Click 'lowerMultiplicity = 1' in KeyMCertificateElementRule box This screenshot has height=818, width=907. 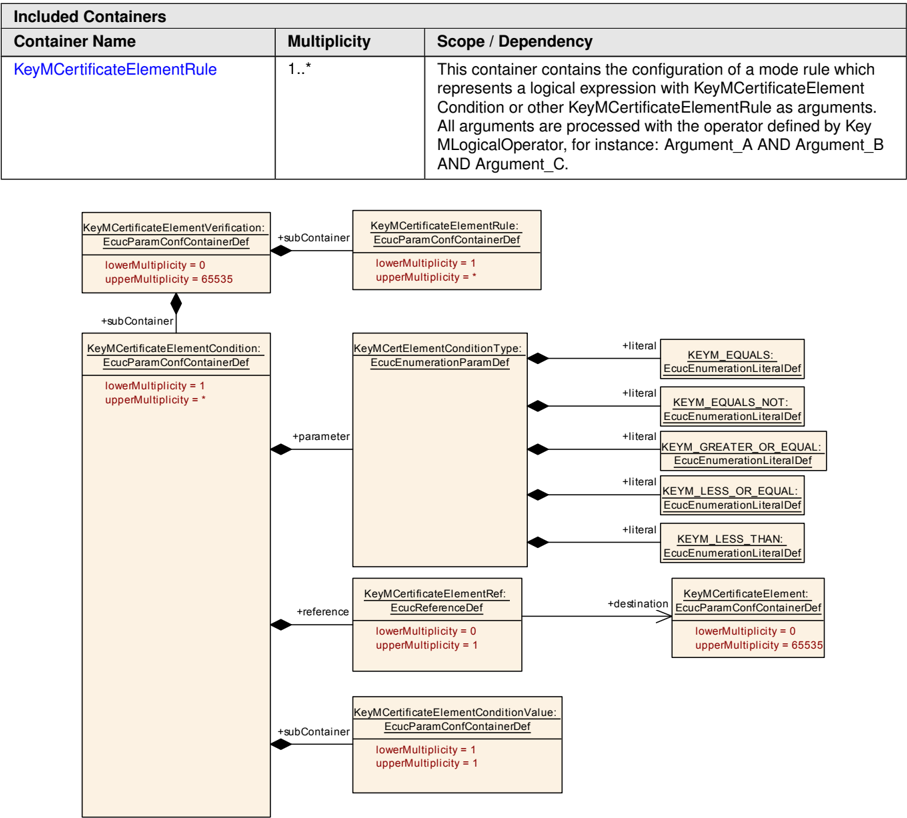426,263
